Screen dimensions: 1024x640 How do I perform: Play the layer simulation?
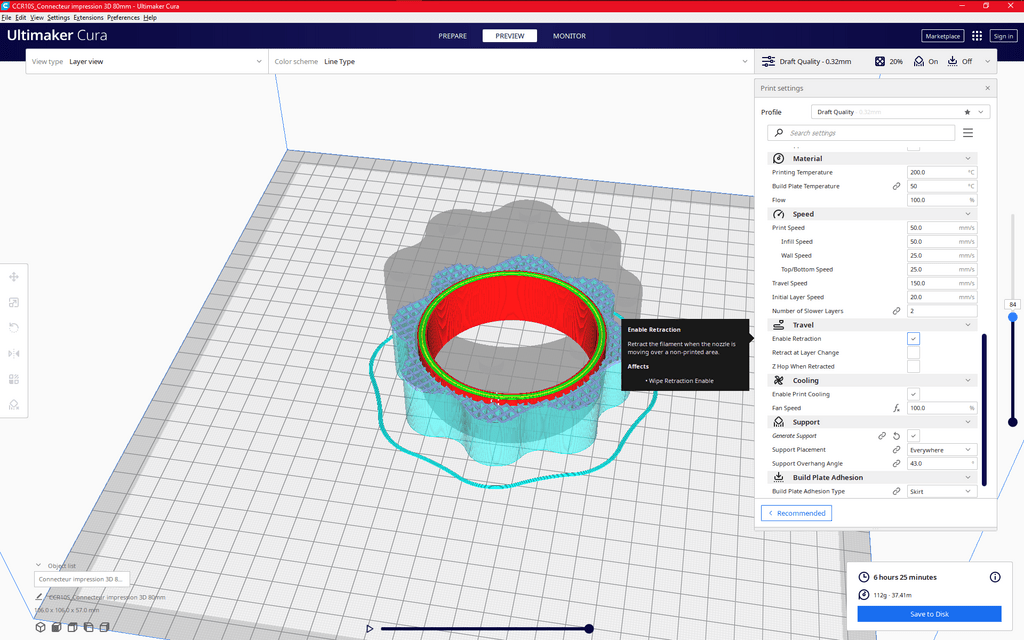tap(370, 628)
